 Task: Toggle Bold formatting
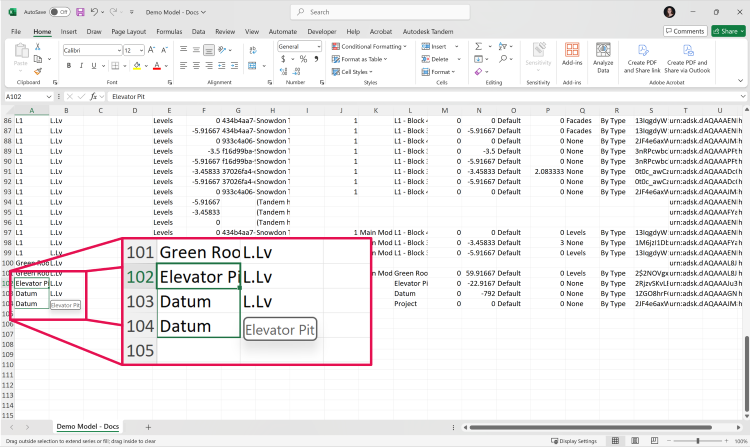pos(69,65)
